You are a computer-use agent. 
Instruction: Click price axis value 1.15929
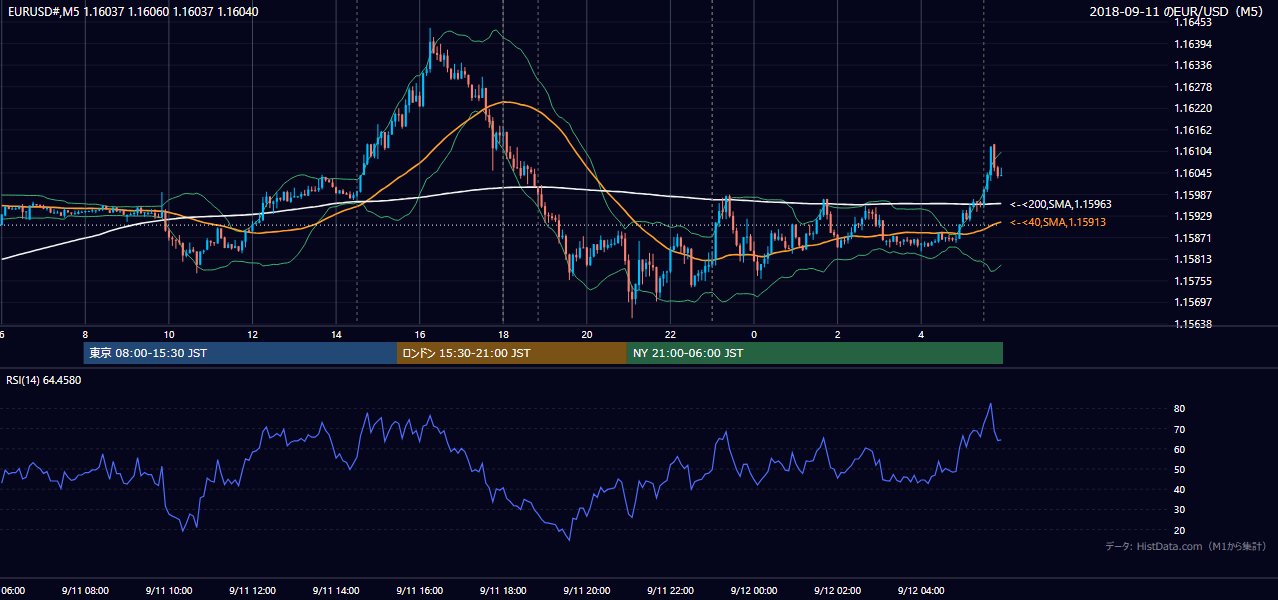point(1192,216)
